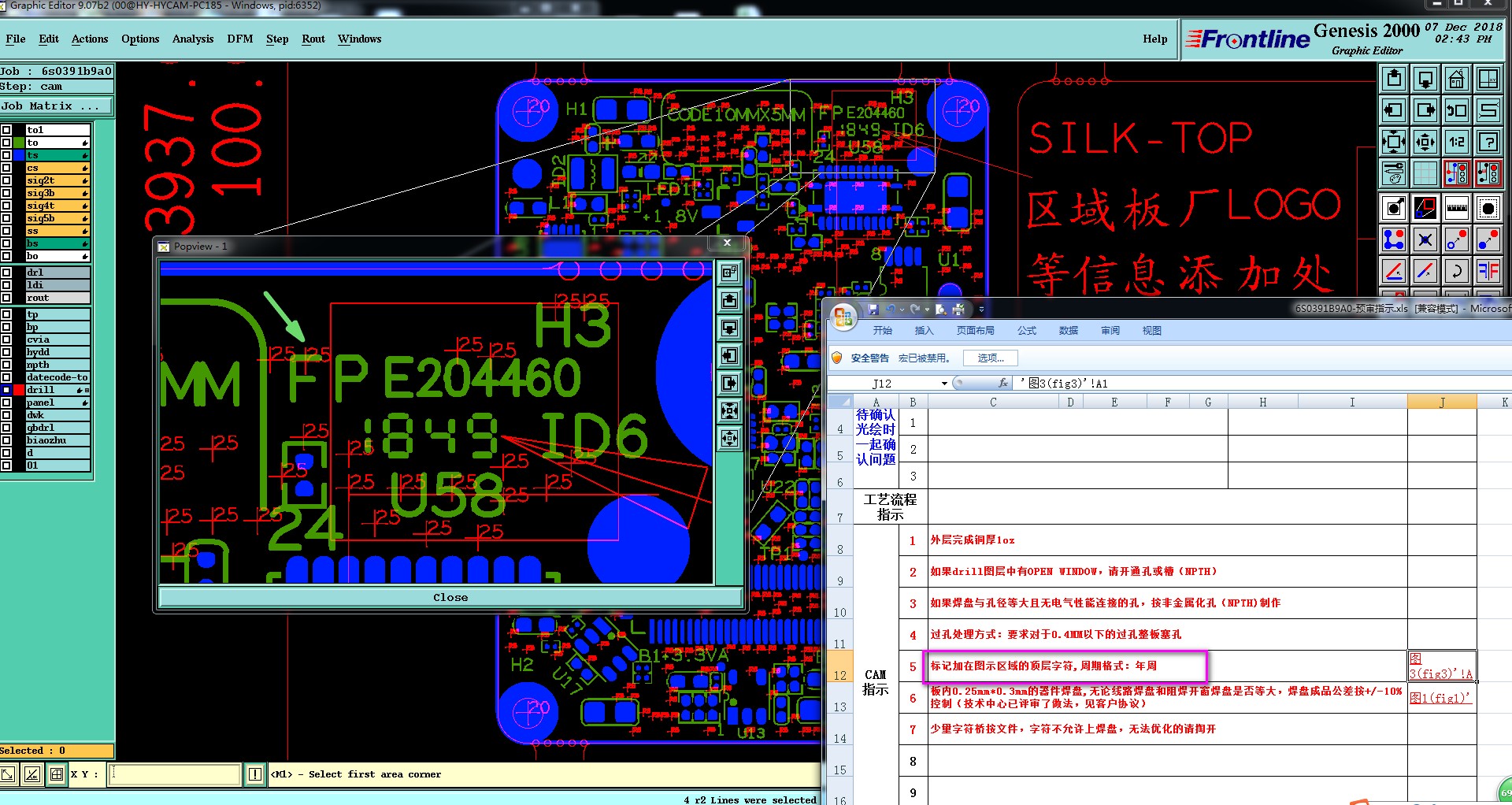The image size is (1512, 805).
Task: Open the Excel undo history dropdown arrow
Action: pos(902,310)
